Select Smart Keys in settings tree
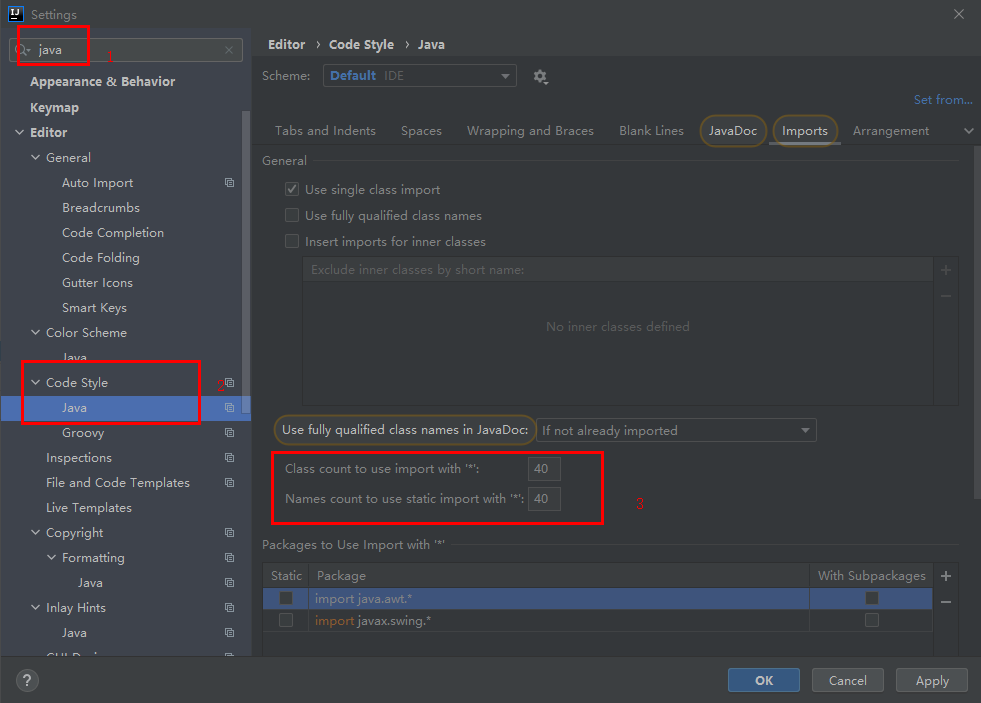Screen dimensions: 981x703 click(x=94, y=308)
